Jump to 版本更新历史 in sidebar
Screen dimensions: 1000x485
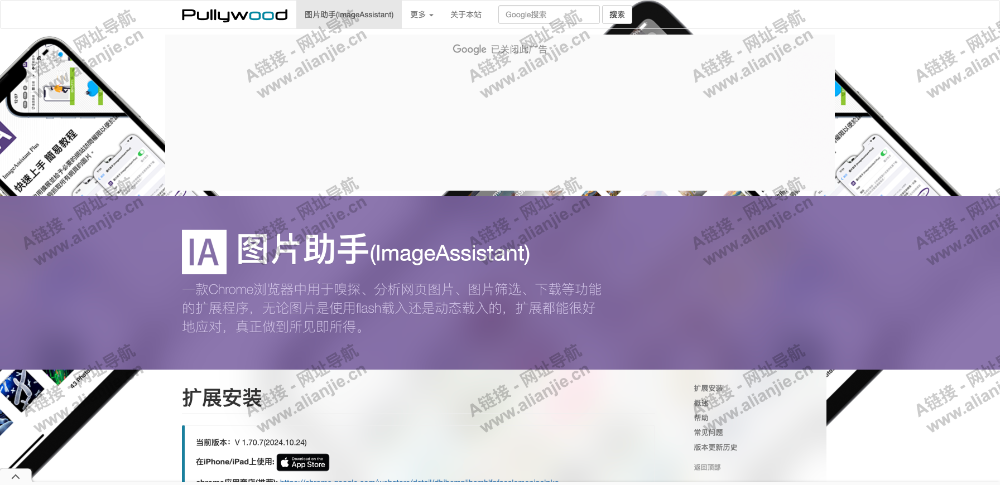716,447
